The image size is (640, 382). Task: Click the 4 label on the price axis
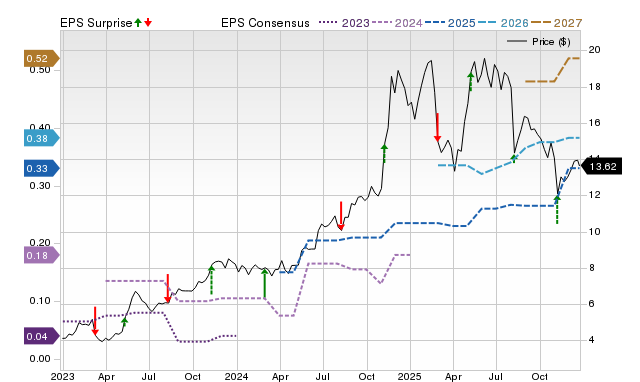[591, 340]
